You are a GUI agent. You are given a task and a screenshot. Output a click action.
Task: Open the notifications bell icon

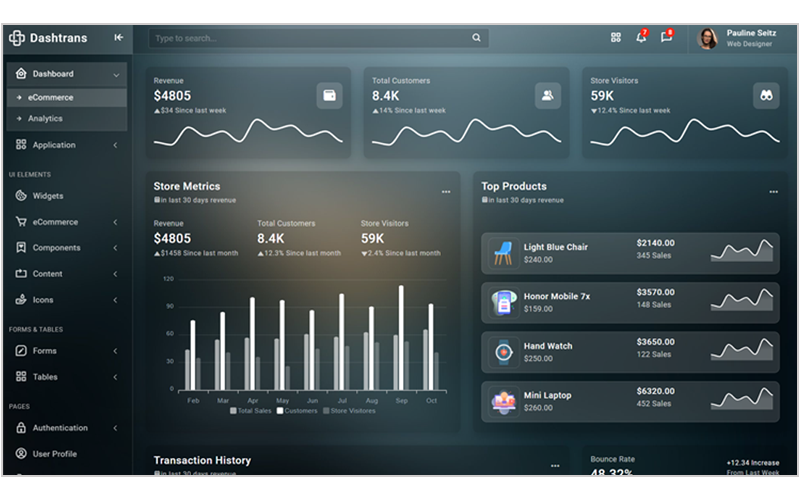pyautogui.click(x=641, y=38)
